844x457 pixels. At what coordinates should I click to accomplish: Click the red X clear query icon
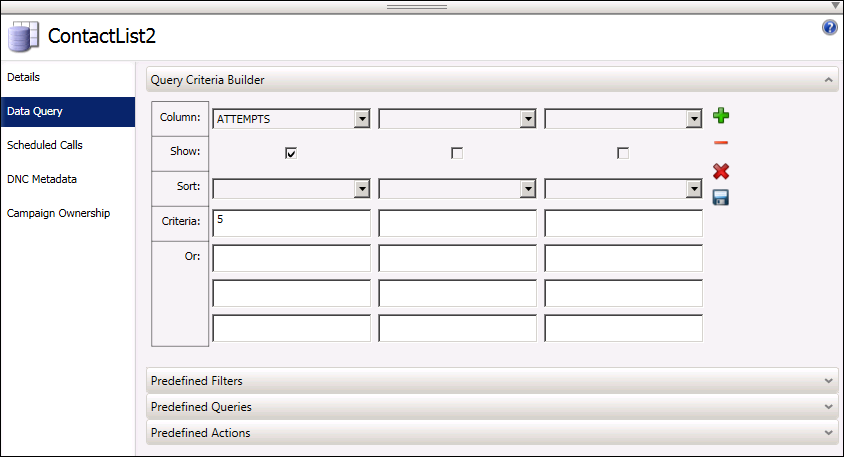pyautogui.click(x=721, y=171)
